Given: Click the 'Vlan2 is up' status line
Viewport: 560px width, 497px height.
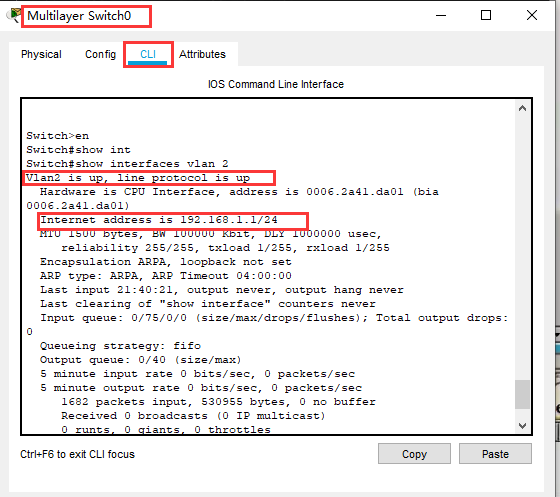Looking at the screenshot, I should click(138, 178).
